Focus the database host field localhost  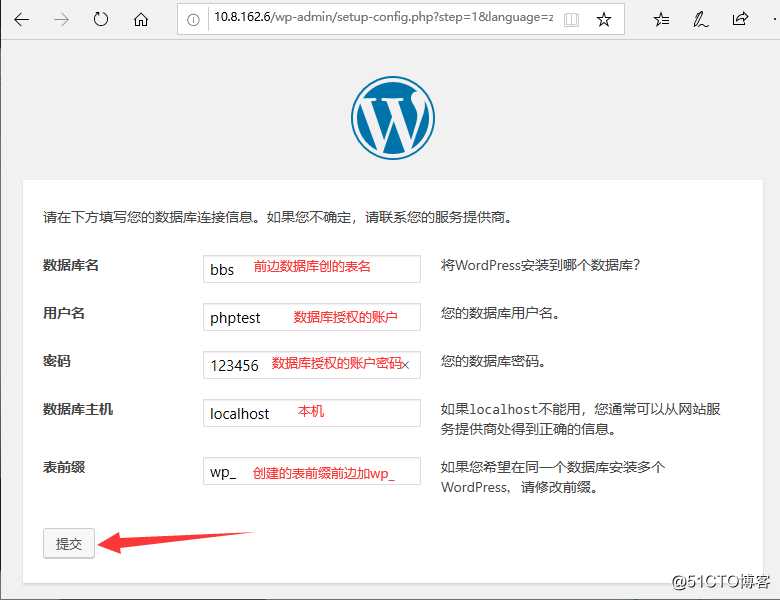pyautogui.click(x=312, y=413)
